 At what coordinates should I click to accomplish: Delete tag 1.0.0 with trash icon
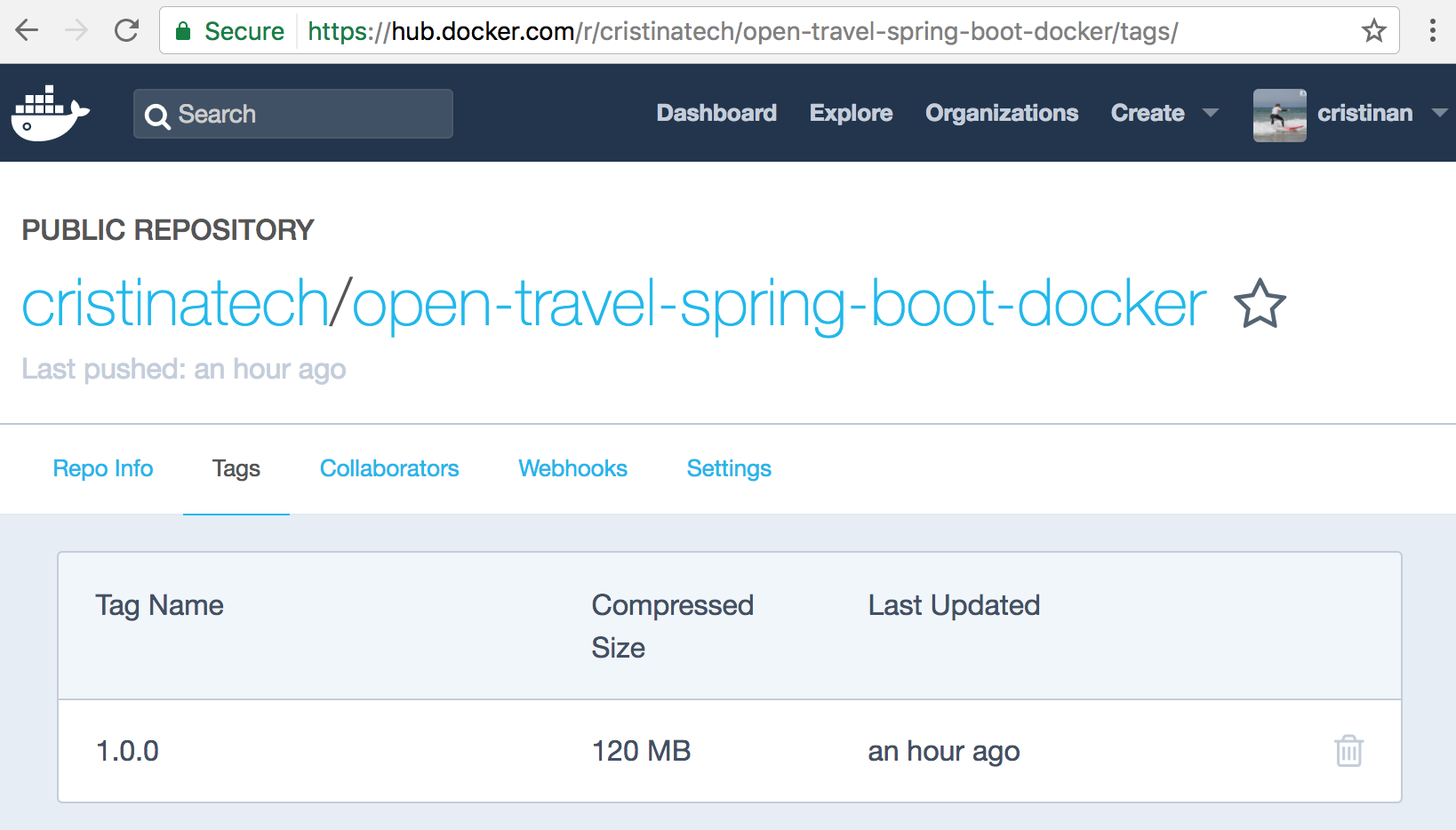pos(1348,751)
